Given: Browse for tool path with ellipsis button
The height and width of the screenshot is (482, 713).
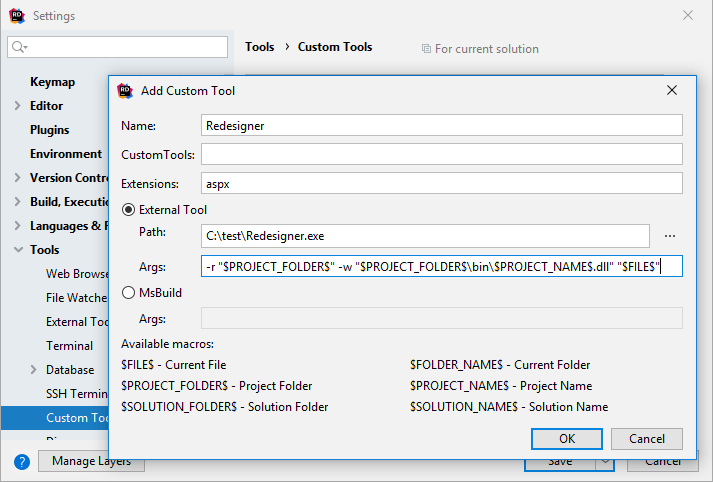Looking at the screenshot, I should [670, 236].
